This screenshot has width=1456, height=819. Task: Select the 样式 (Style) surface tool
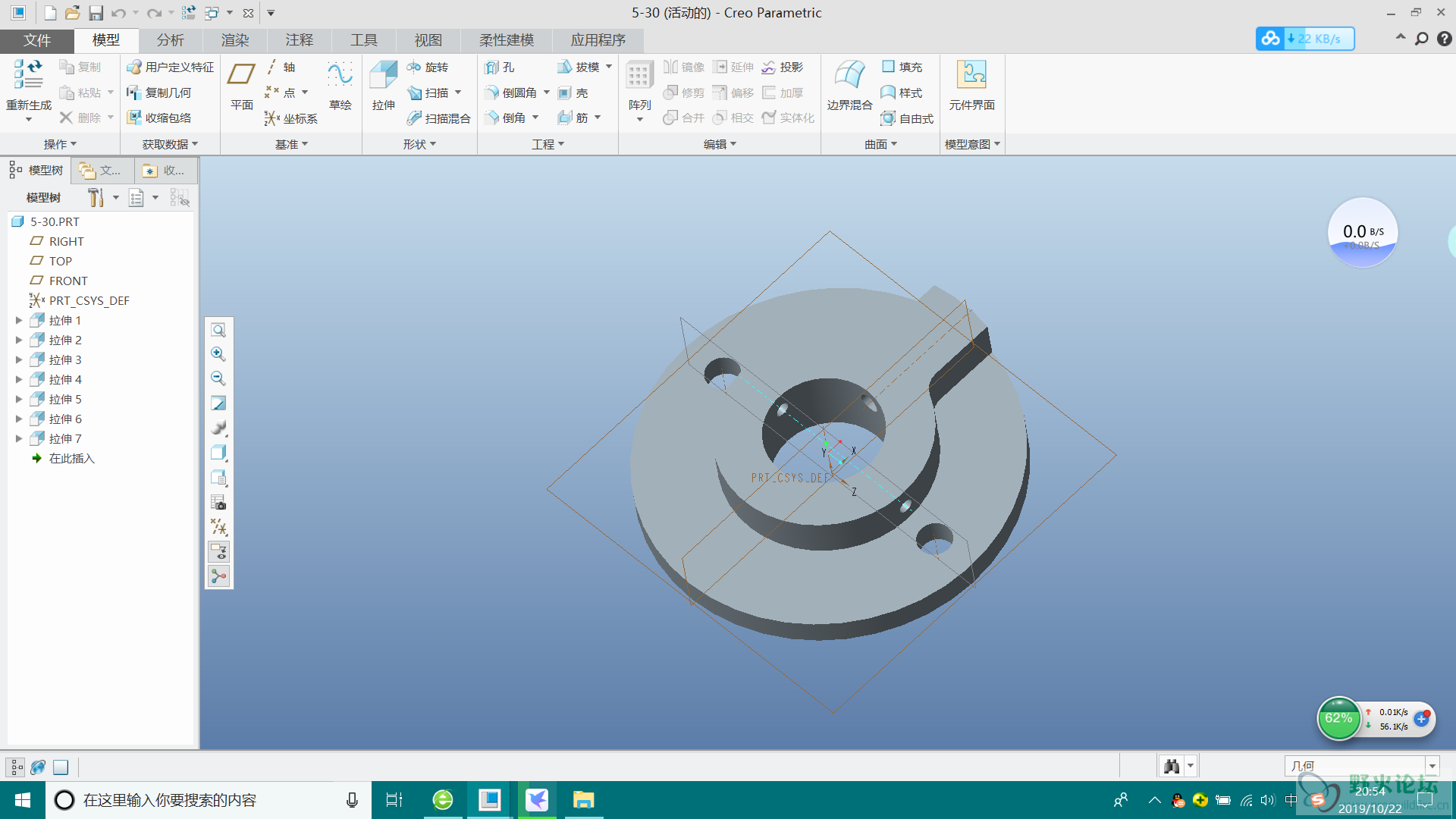pyautogui.click(x=902, y=93)
